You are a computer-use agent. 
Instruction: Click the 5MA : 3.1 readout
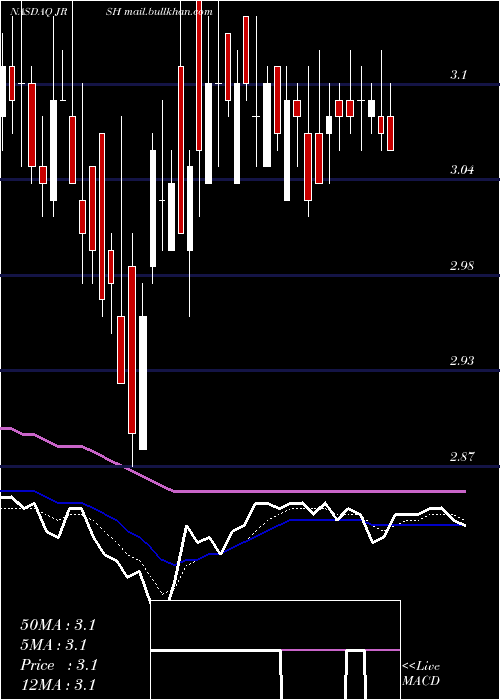[x=54, y=645]
